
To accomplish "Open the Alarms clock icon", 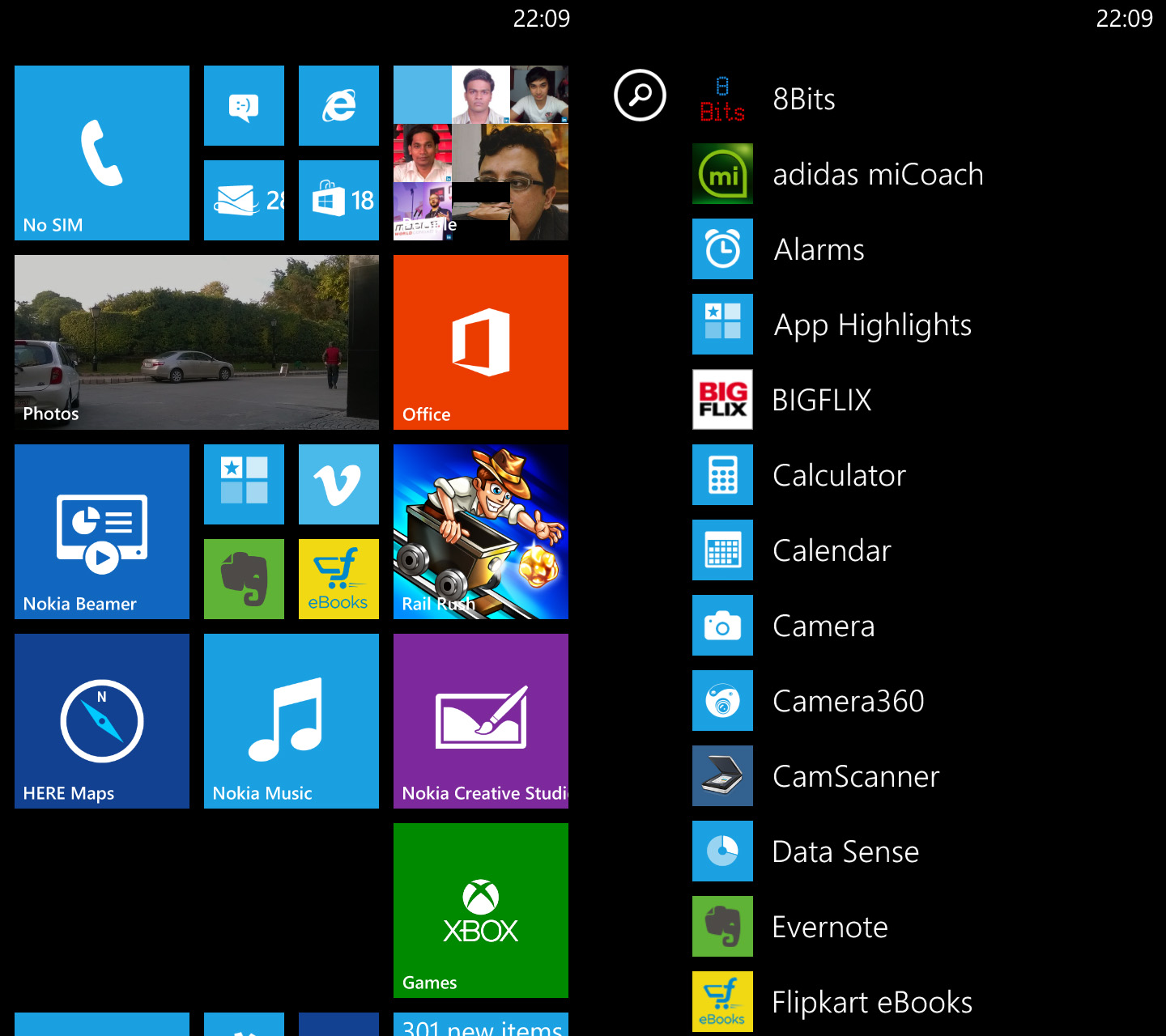I will tap(722, 249).
